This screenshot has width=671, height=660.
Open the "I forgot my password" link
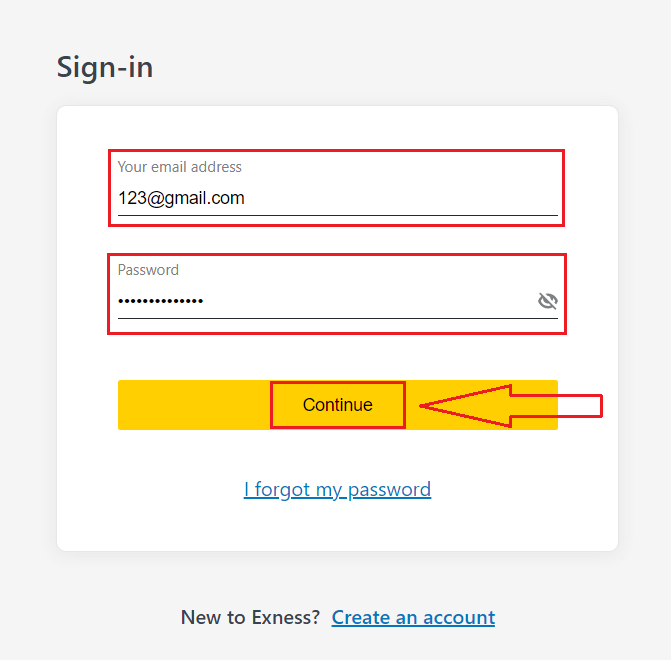click(x=337, y=489)
